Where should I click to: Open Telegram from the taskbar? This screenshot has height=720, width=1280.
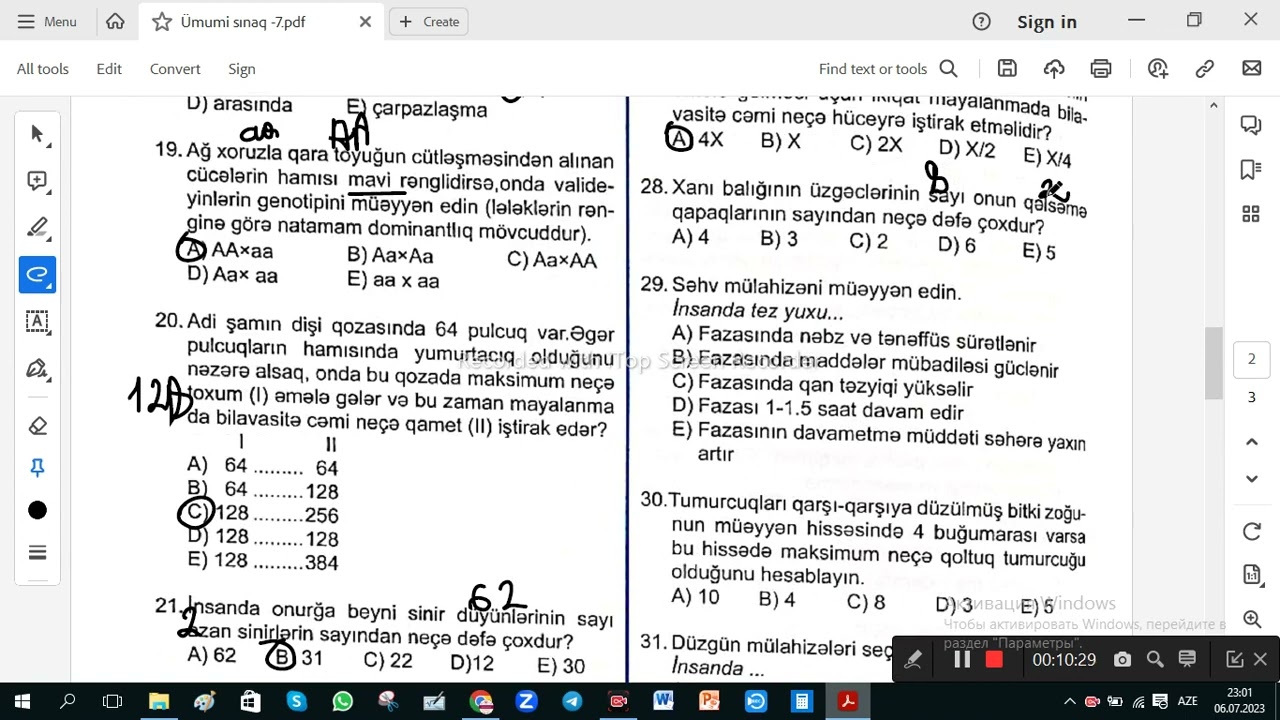(x=572, y=701)
